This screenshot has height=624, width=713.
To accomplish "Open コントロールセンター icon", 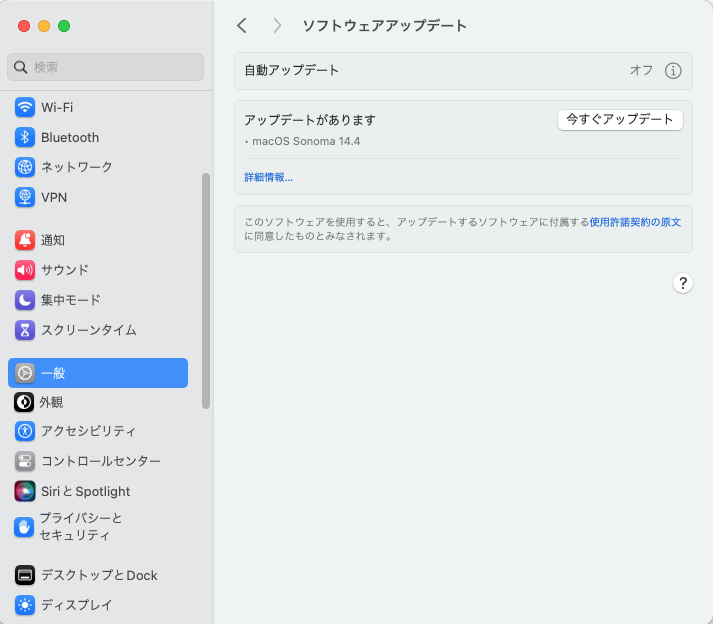I will [25, 461].
